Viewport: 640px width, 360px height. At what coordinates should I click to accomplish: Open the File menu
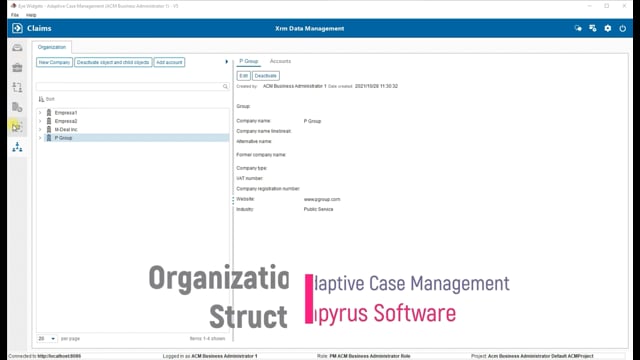tap(15, 15)
